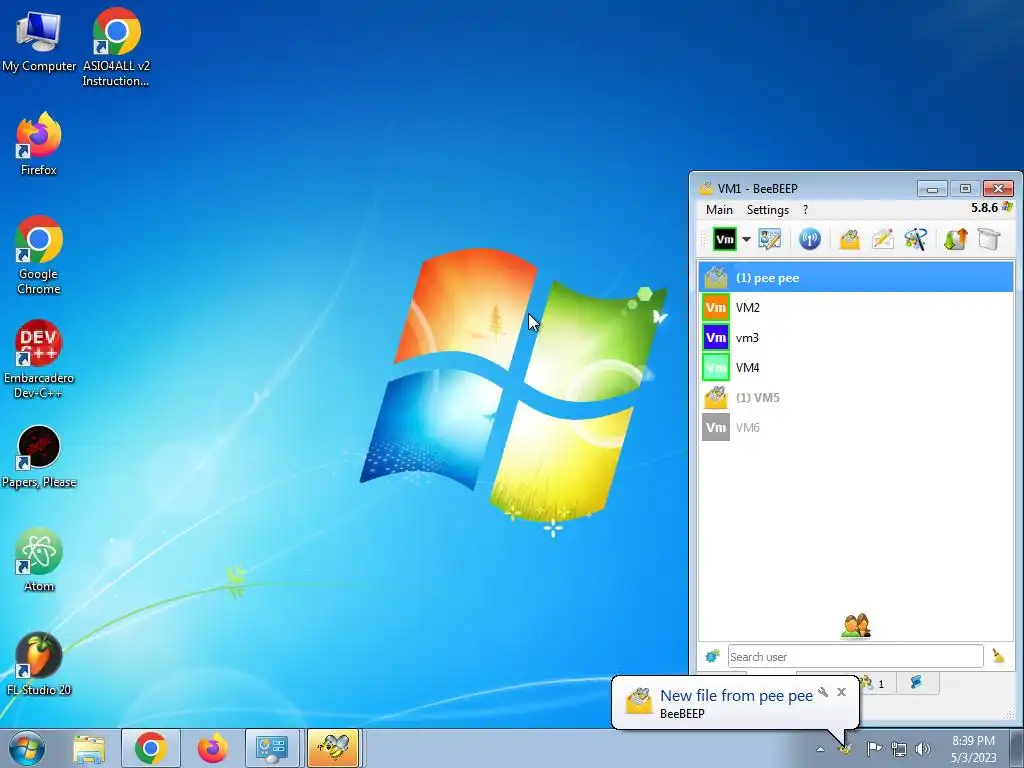Open the edit profile icon in BeeBEEP toolbar
This screenshot has width=1024, height=768.
click(x=770, y=239)
